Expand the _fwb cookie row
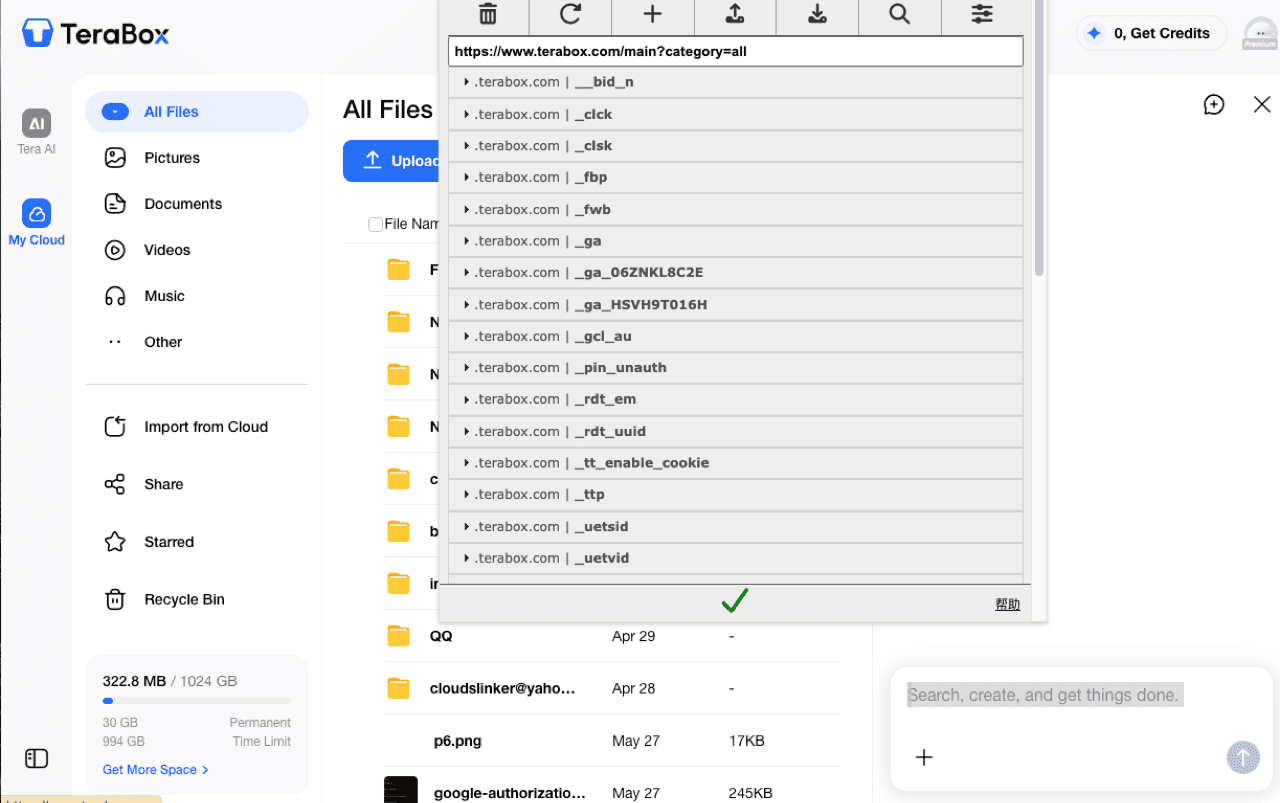1280x803 pixels. pos(735,209)
